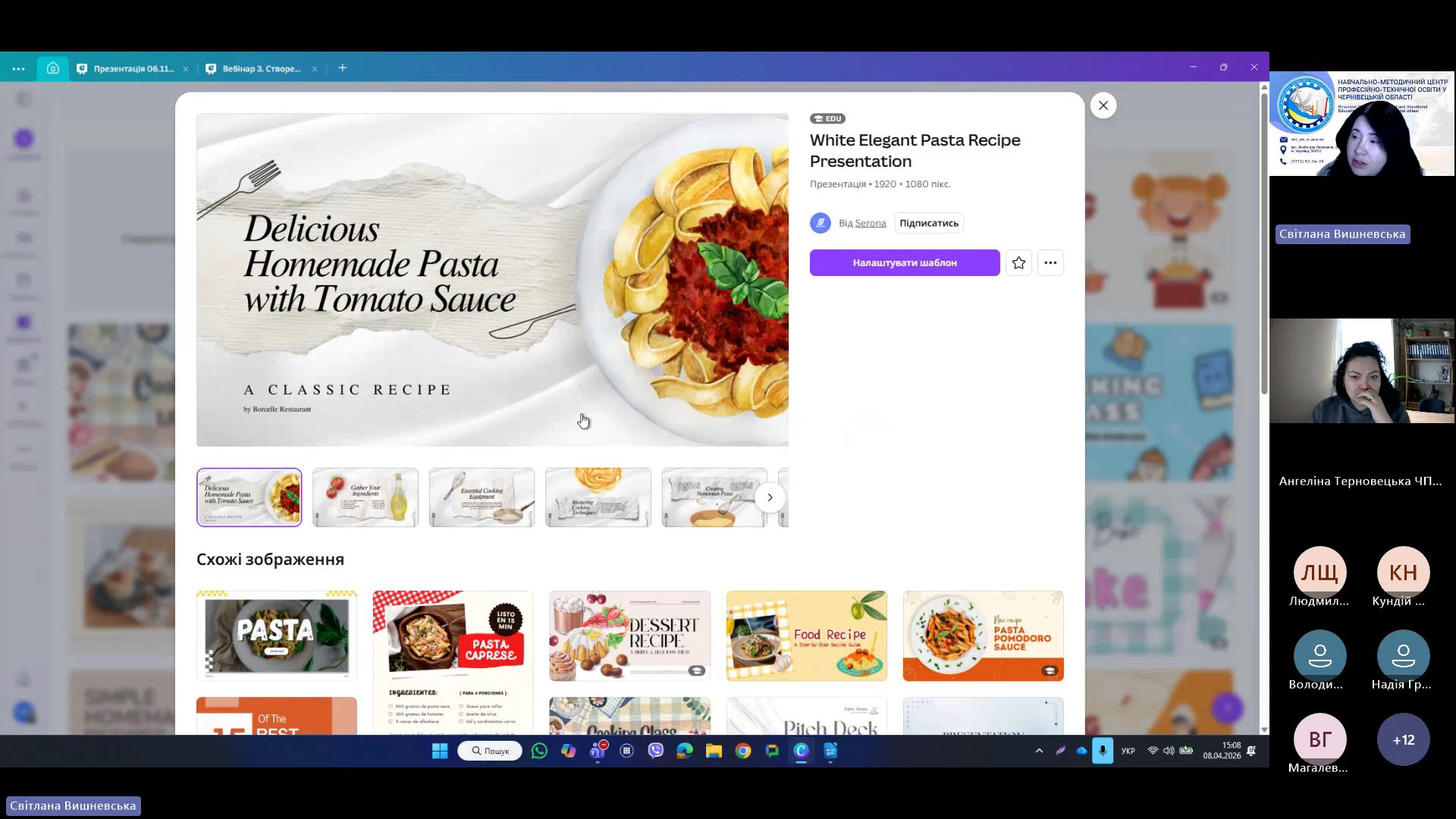The height and width of the screenshot is (819, 1456).
Task: Switch to Презентація 06.11 tab
Action: (133, 68)
